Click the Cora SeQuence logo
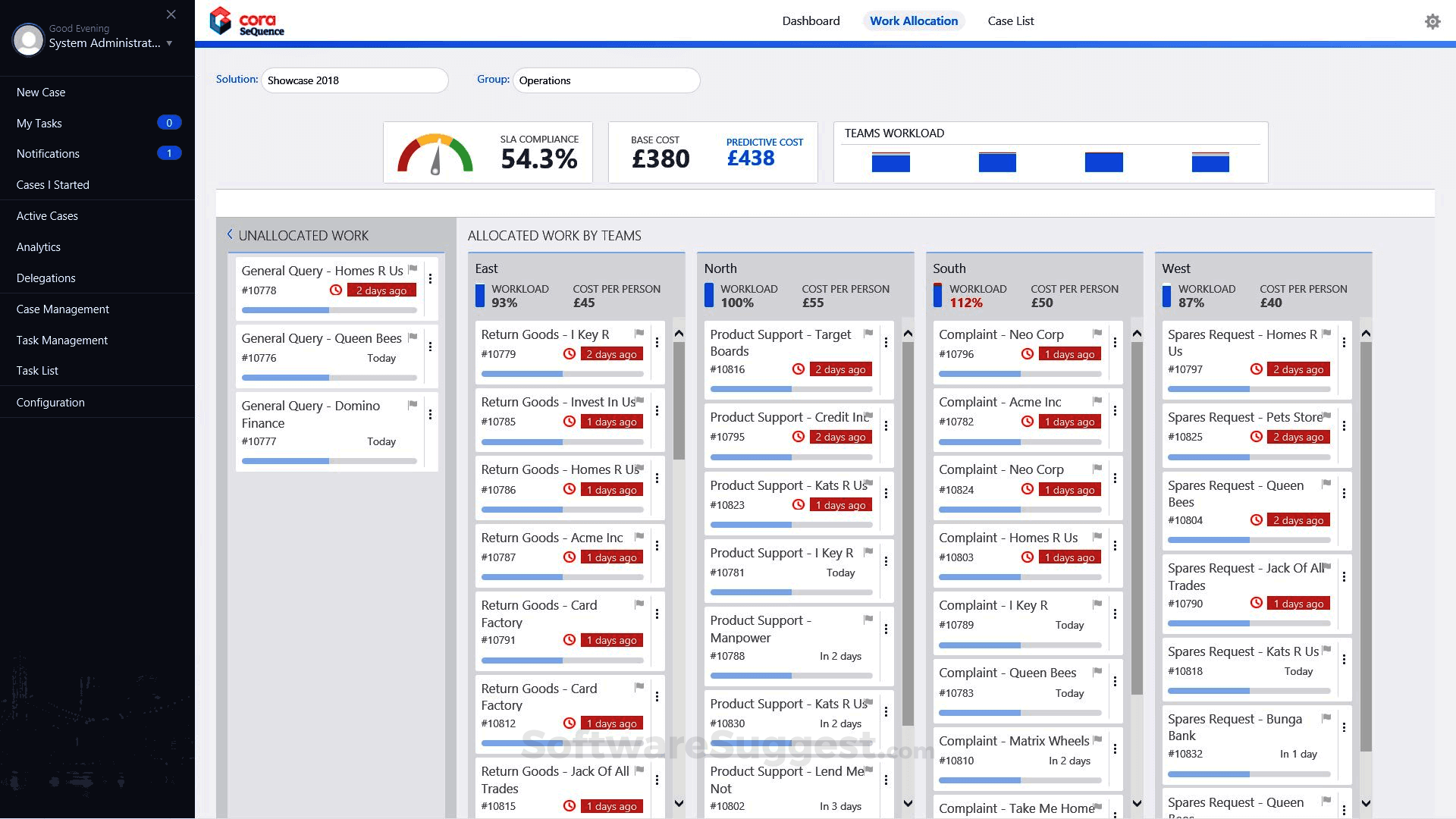1456x819 pixels. point(246,20)
